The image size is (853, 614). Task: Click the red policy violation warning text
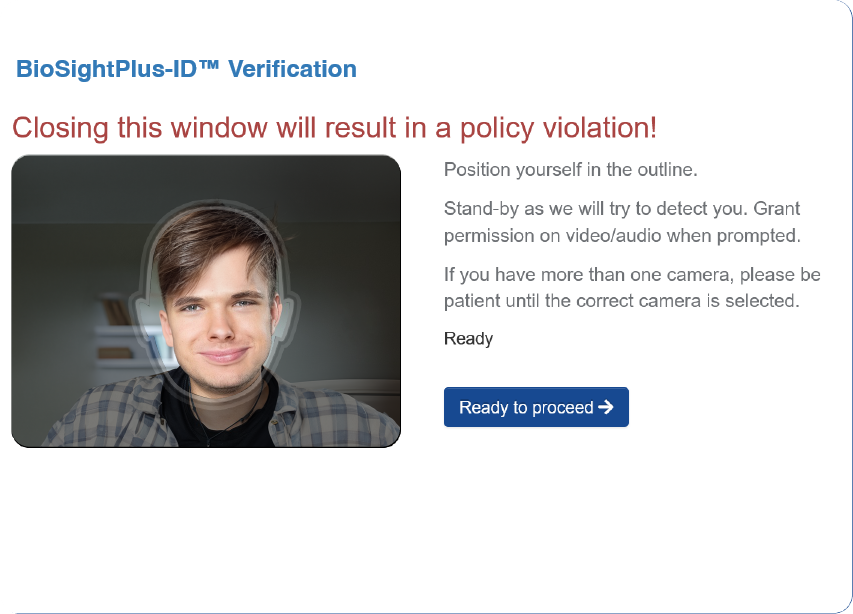tap(335, 128)
